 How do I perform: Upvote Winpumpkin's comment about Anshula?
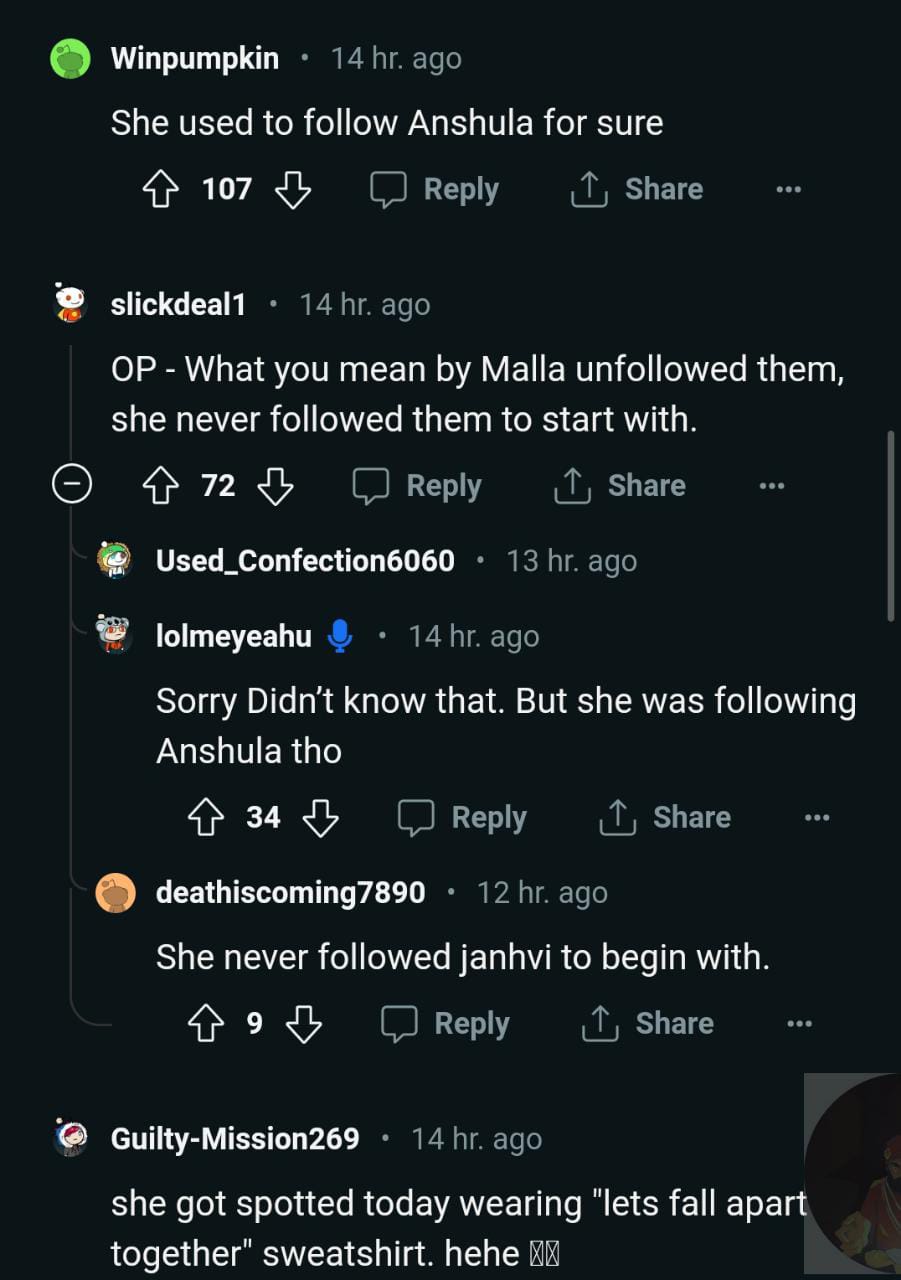click(162, 189)
